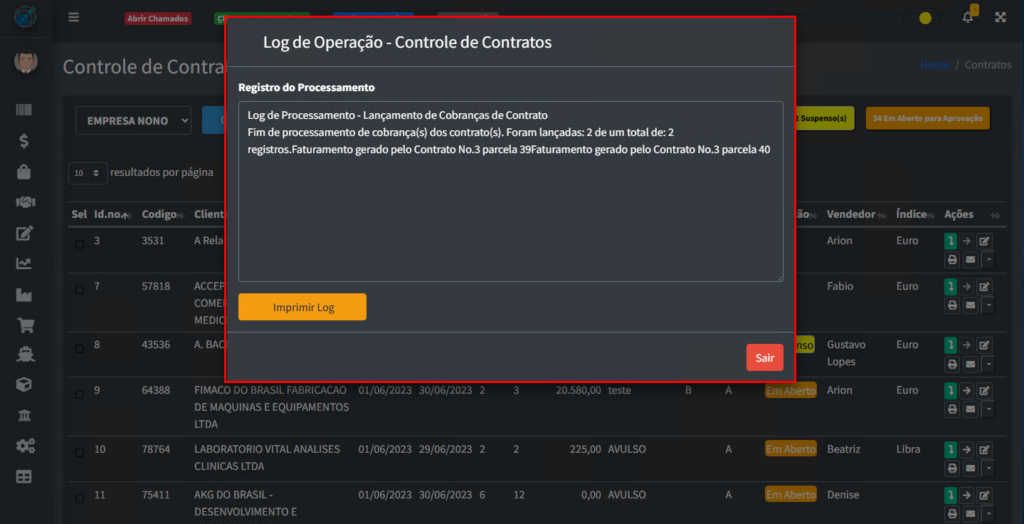This screenshot has height=524, width=1024.
Task: Open the hamburger sidebar menu
Action: coord(73,18)
